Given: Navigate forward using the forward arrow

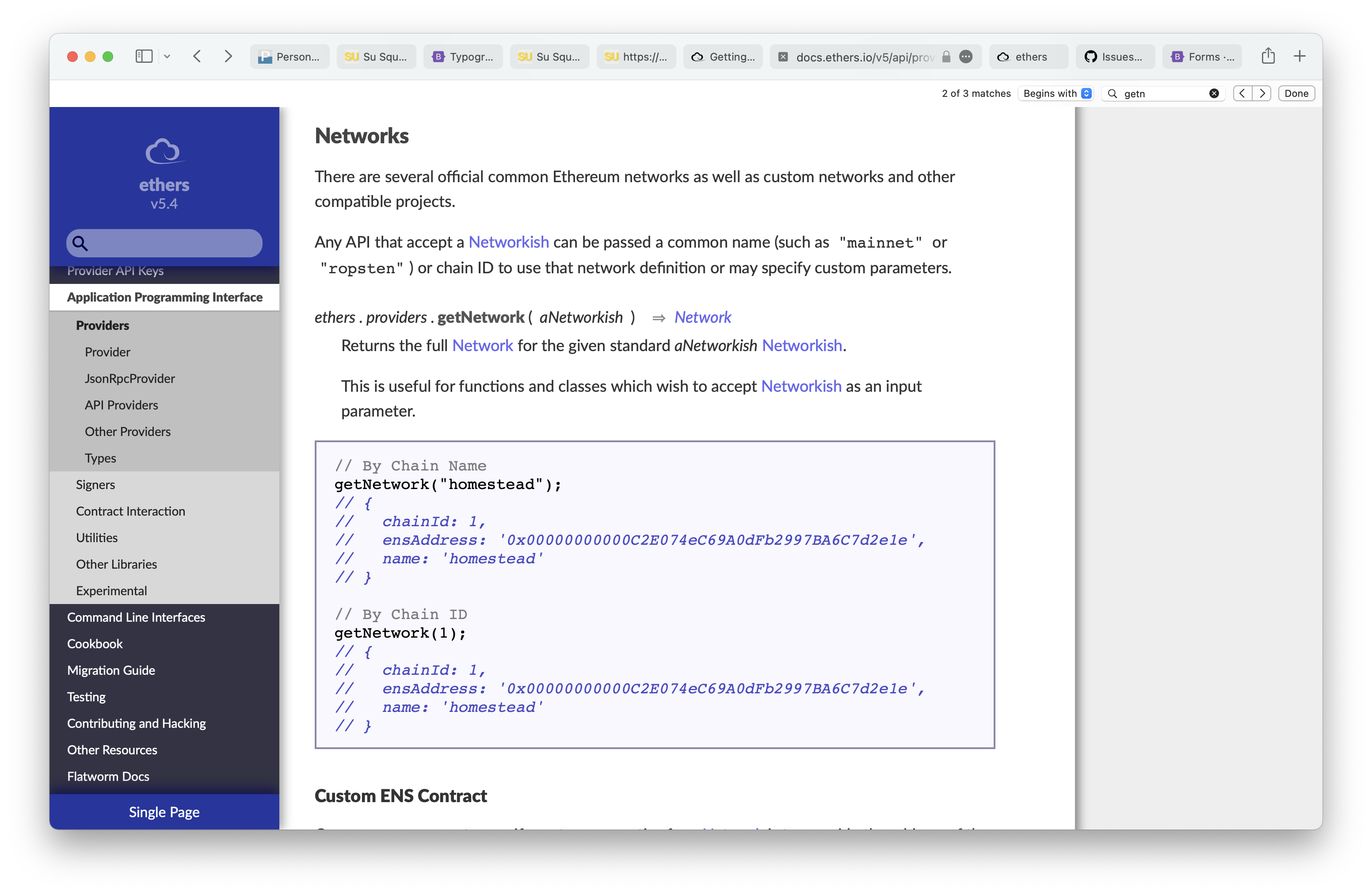Looking at the screenshot, I should pyautogui.click(x=228, y=56).
